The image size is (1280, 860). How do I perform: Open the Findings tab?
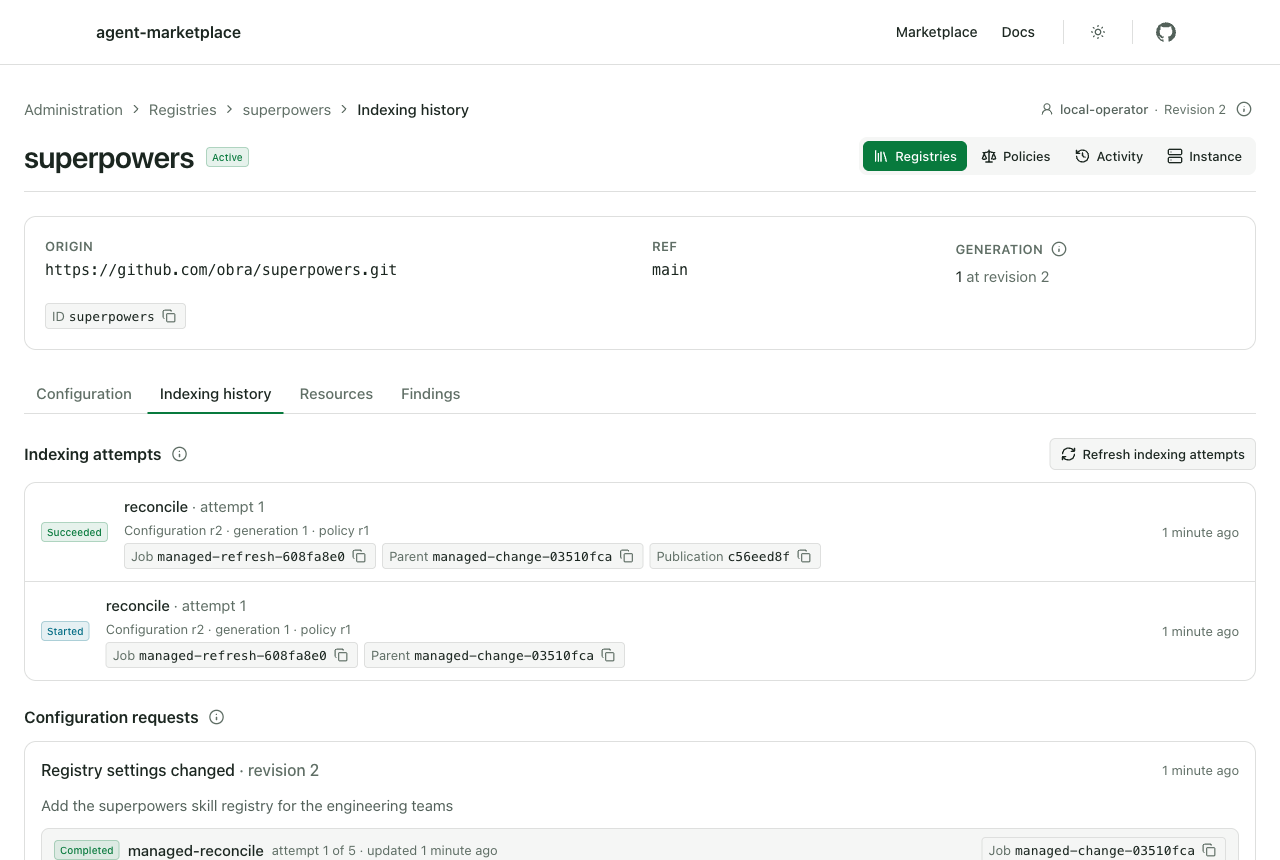point(431,394)
